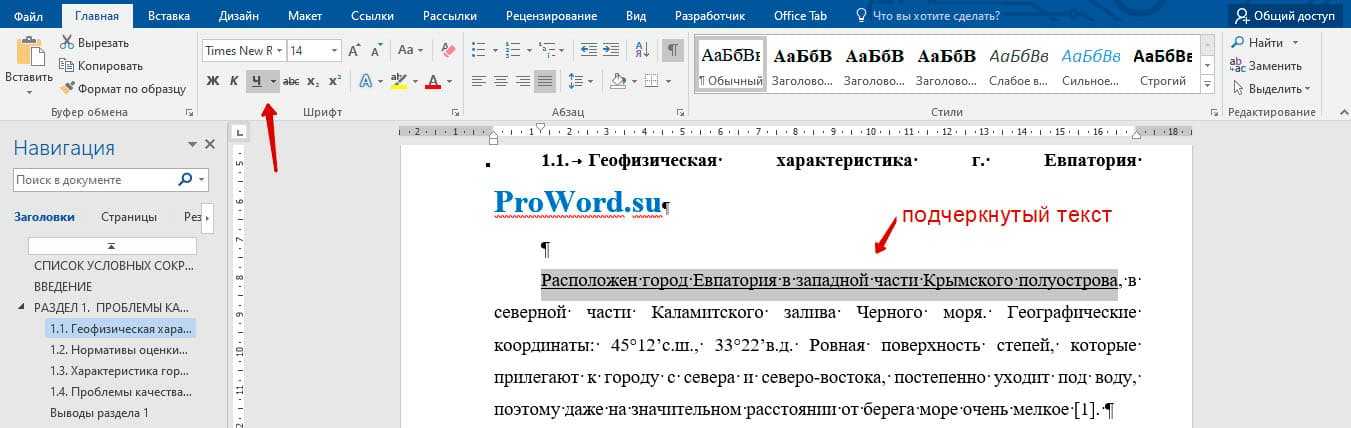Expand the styles gallery with the more arrow
This screenshot has height=428, width=1351.
[1208, 83]
